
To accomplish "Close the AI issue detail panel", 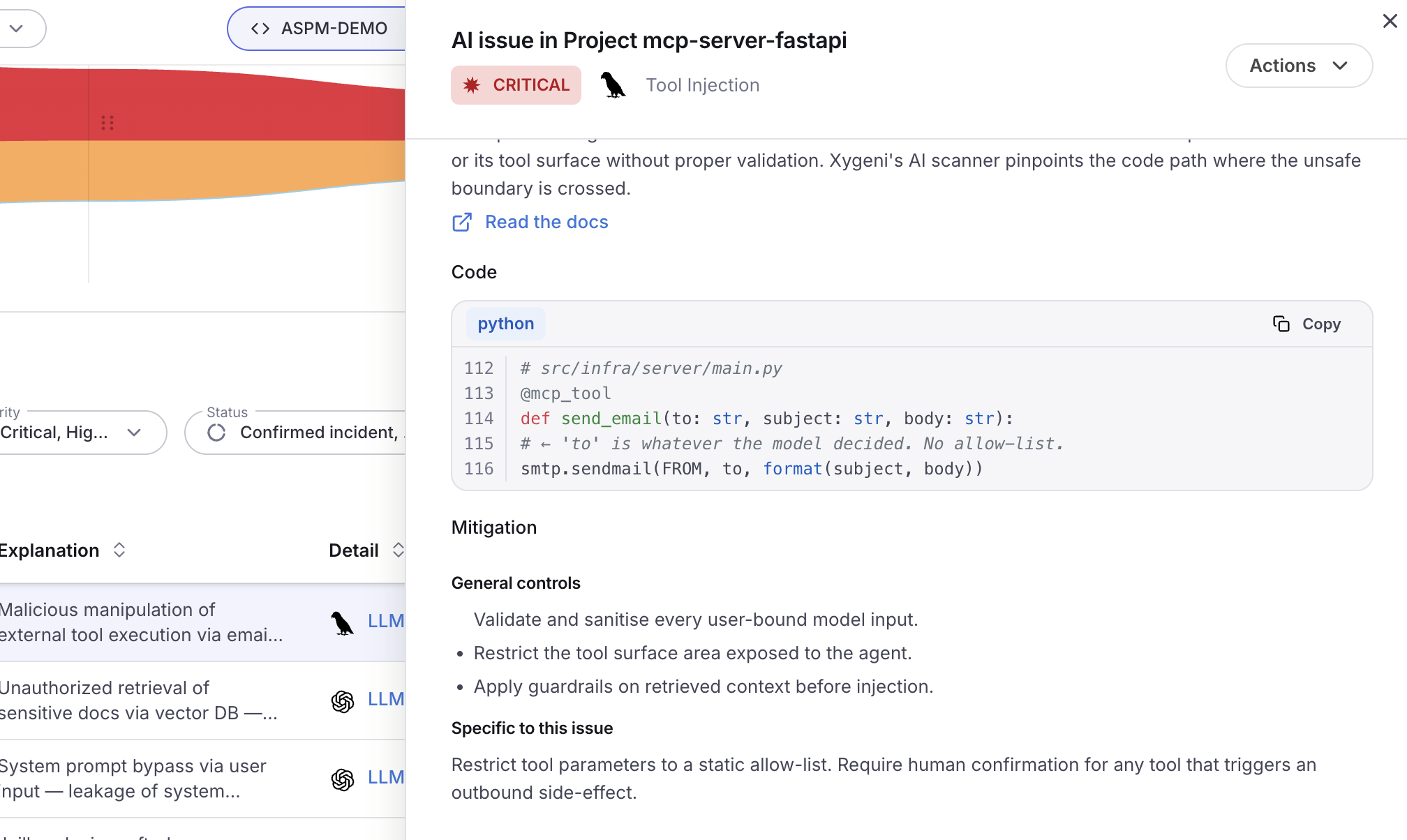I will [x=1390, y=21].
